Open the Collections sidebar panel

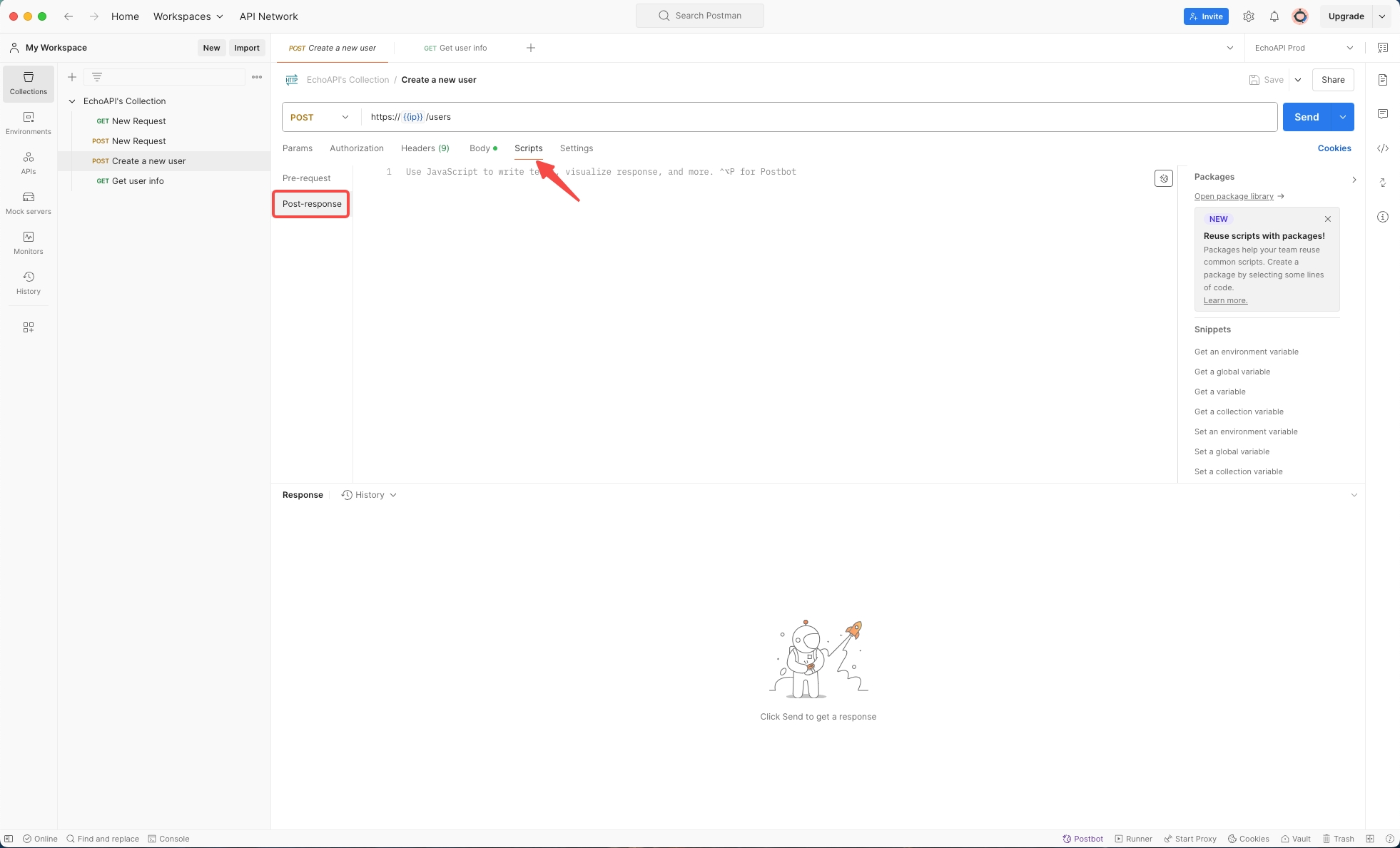29,83
